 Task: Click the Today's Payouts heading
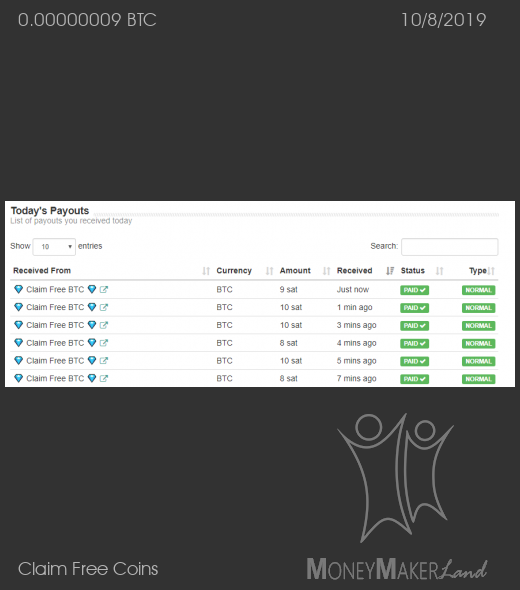(50, 211)
